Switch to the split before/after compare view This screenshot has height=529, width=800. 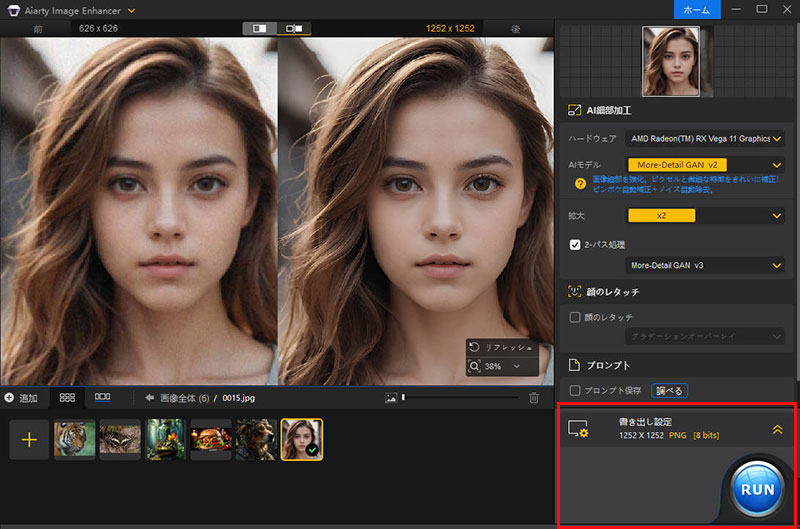pyautogui.click(x=260, y=28)
